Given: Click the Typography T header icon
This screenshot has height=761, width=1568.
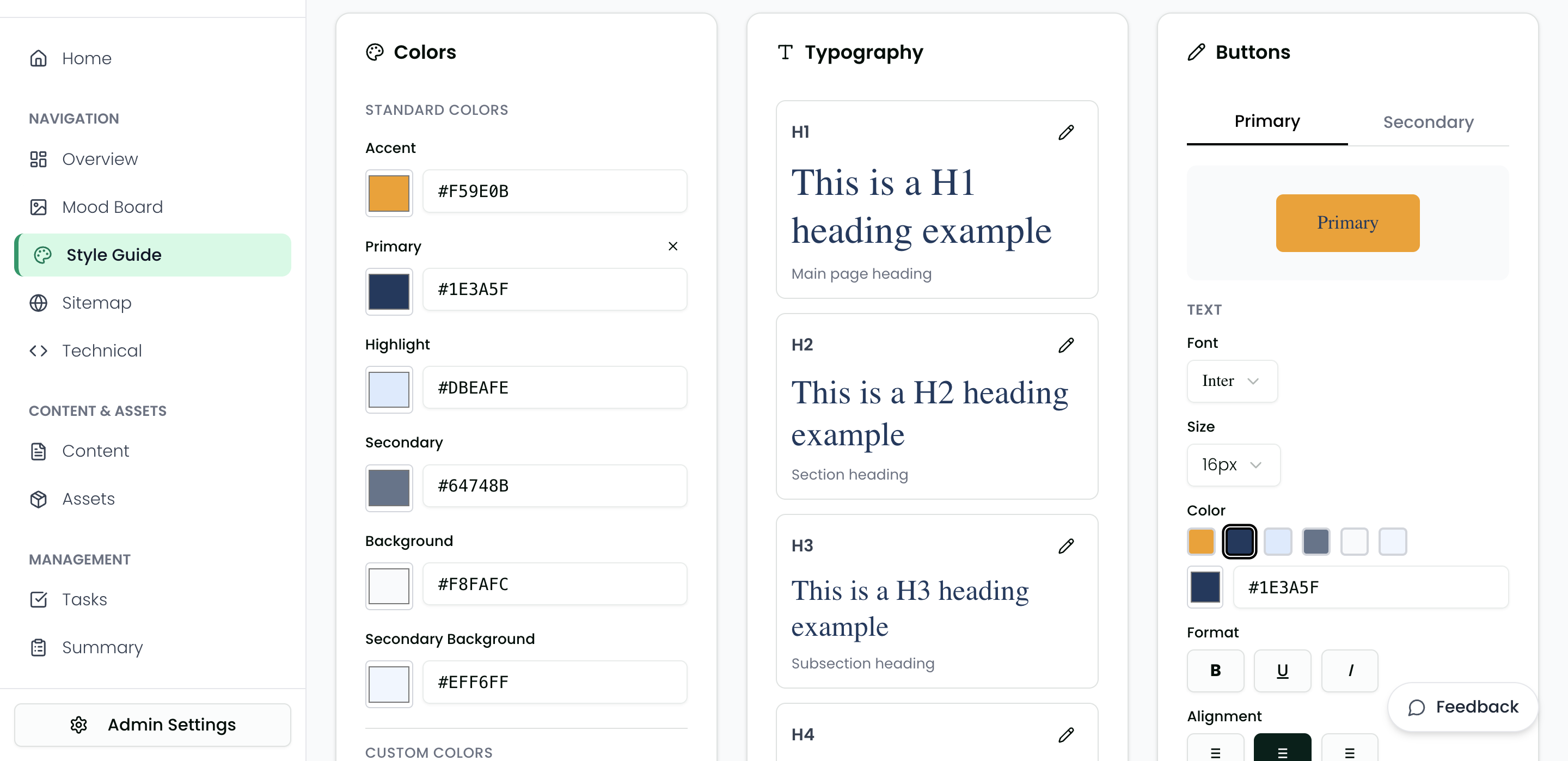Looking at the screenshot, I should pyautogui.click(x=785, y=52).
